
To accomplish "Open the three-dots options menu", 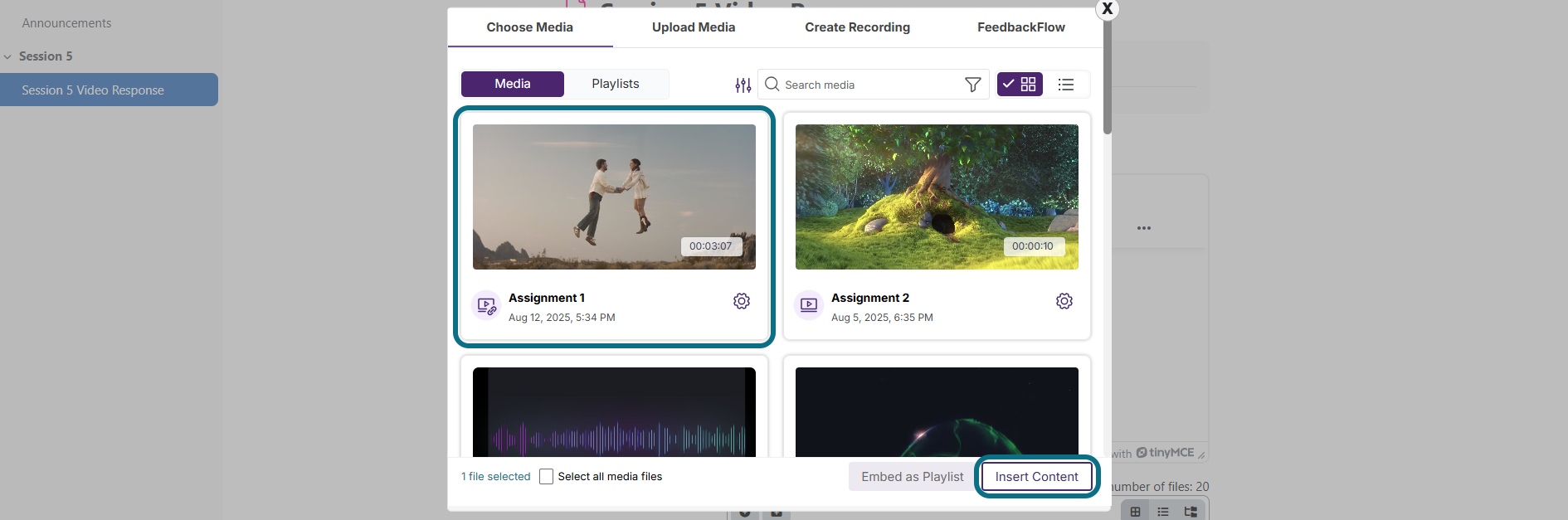I will click(1144, 228).
